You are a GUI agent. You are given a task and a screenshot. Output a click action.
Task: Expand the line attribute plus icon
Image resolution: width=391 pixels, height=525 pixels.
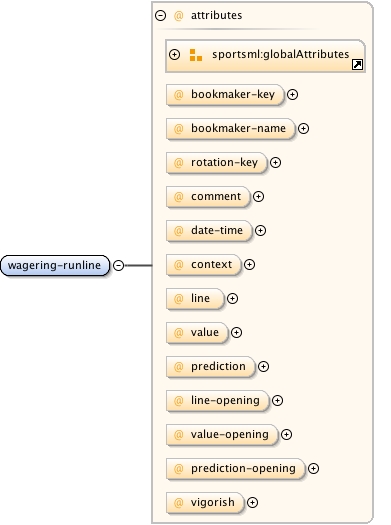tap(232, 299)
